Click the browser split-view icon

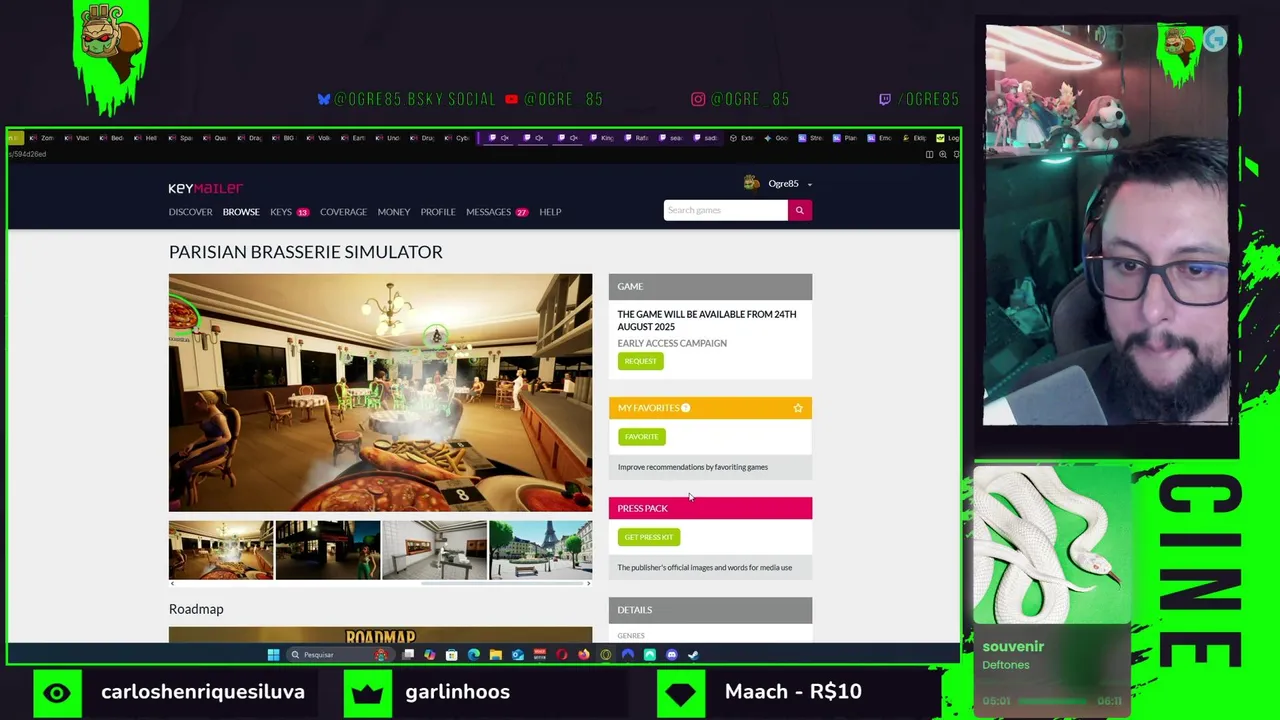pos(930,154)
